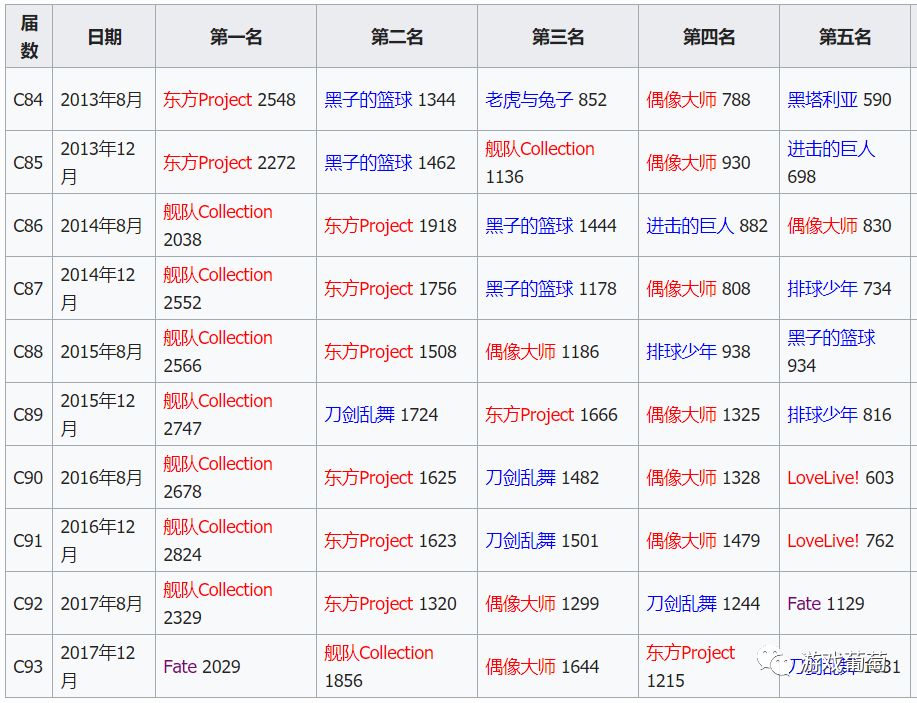The image size is (917, 703).
Task: Open the 进击的巨人 link in row C85
Action: point(831,149)
